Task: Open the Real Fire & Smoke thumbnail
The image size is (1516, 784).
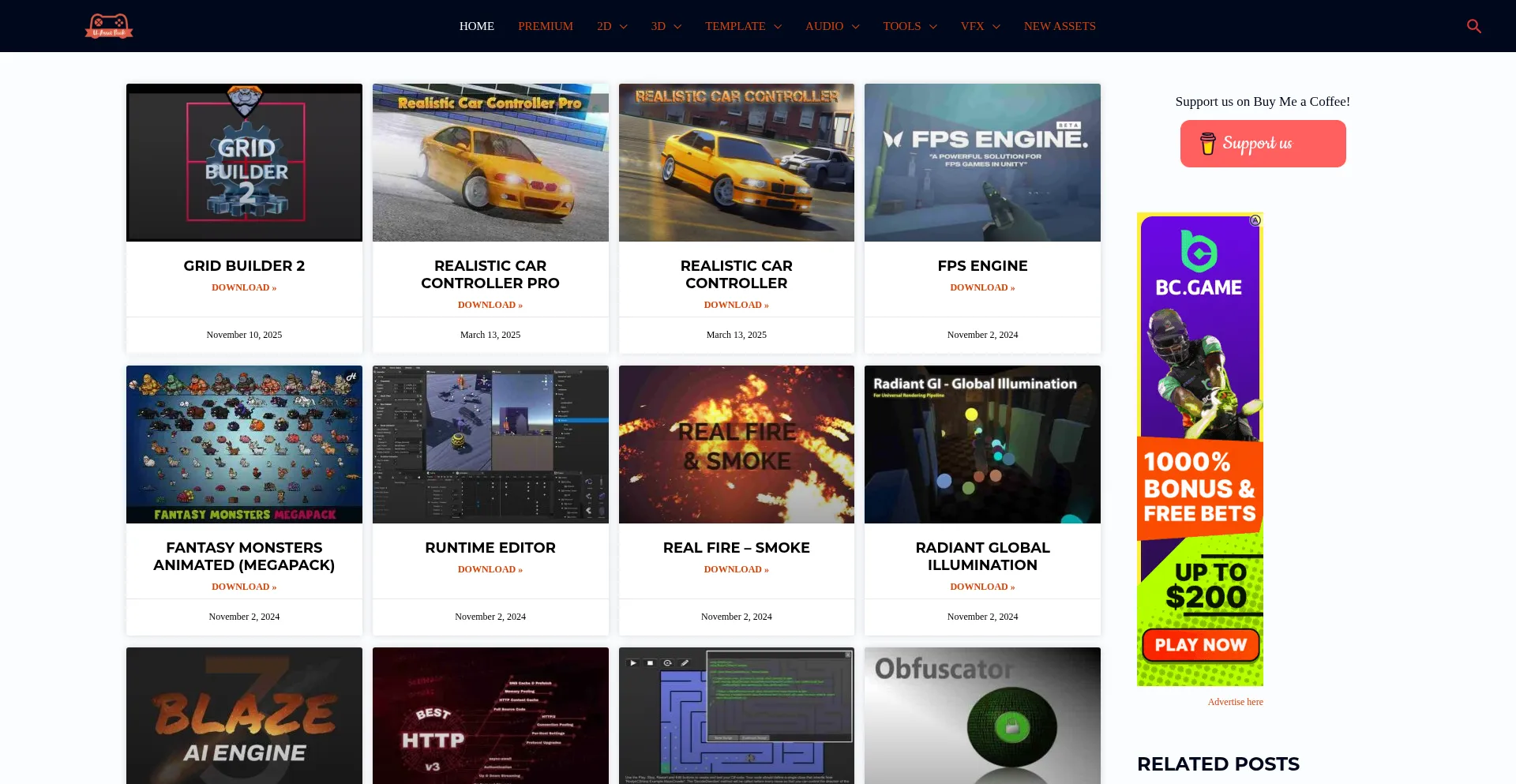Action: click(x=737, y=445)
